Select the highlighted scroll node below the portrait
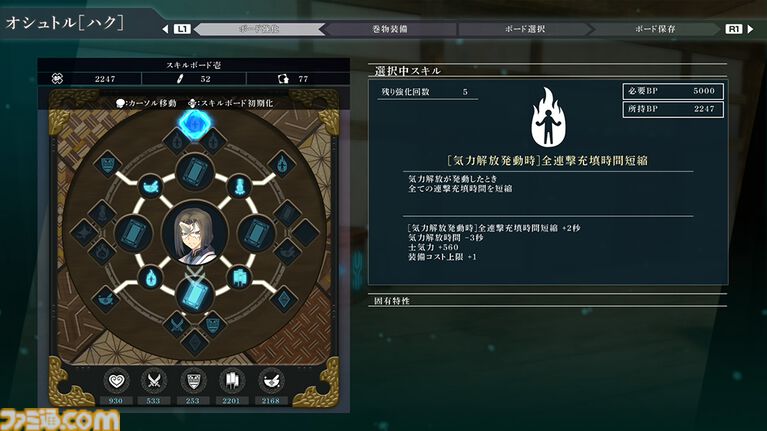 (x=195, y=295)
